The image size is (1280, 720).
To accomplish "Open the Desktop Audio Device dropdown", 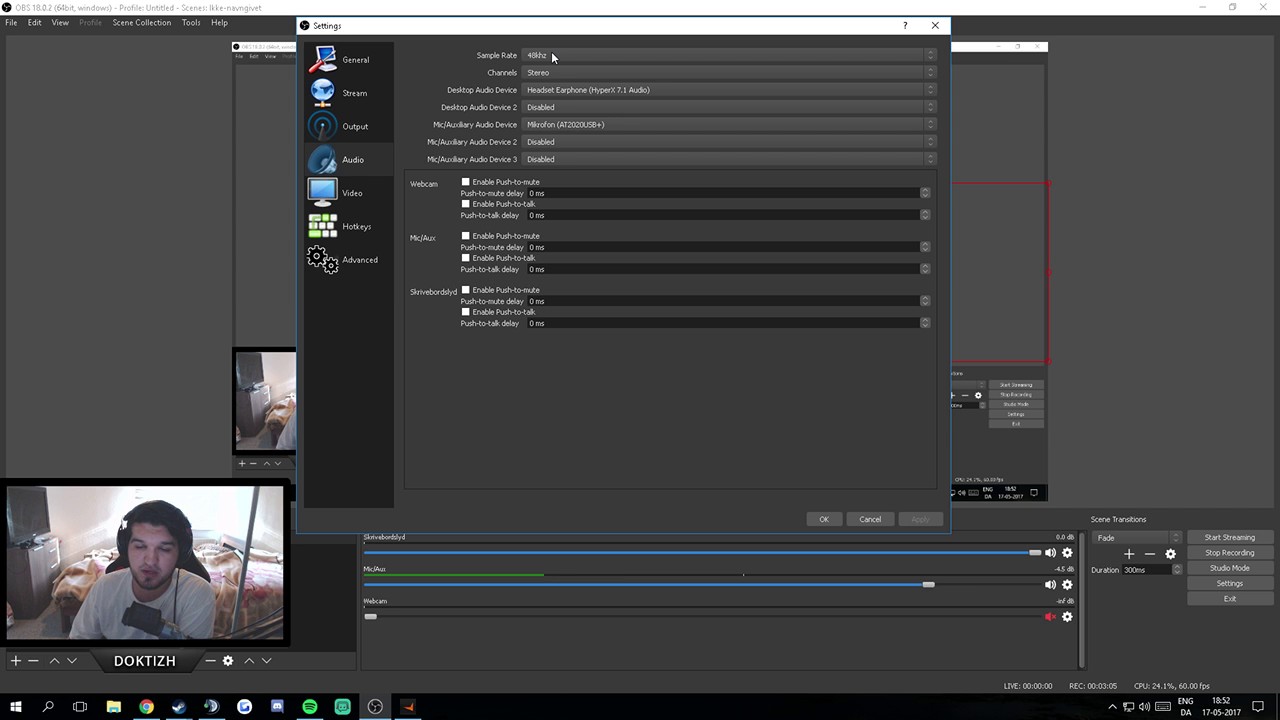I will pos(729,90).
